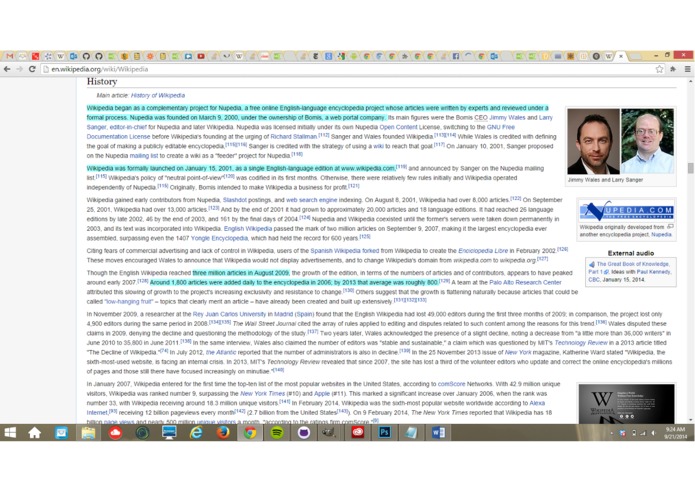Image resolution: width=695 pixels, height=494 pixels.
Task: Switch to the Gmail tab
Action: click(10, 56)
